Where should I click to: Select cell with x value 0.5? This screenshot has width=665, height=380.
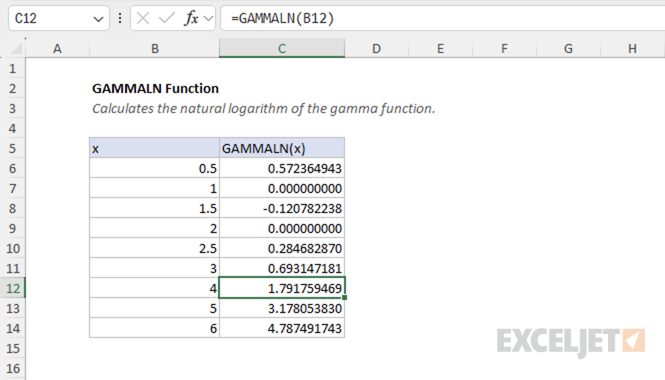coord(154,168)
